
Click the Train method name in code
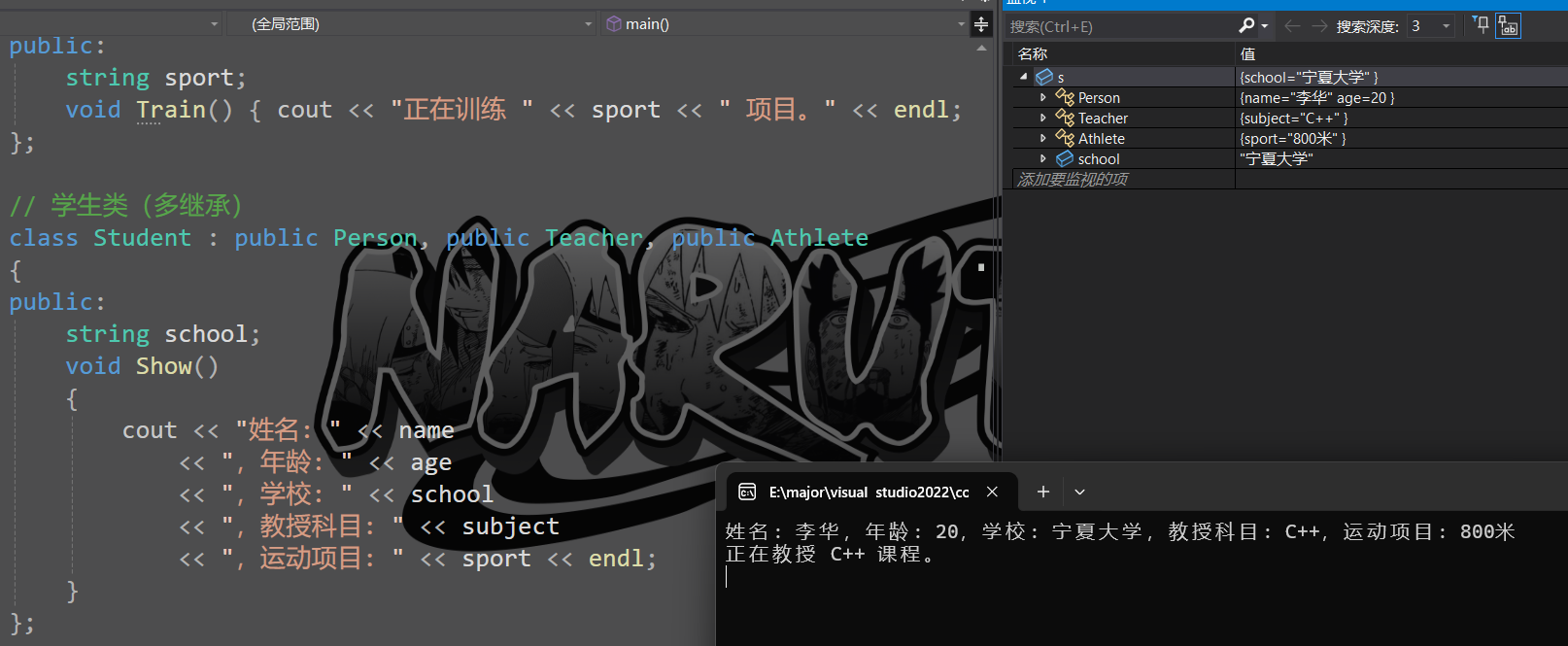click(x=171, y=110)
